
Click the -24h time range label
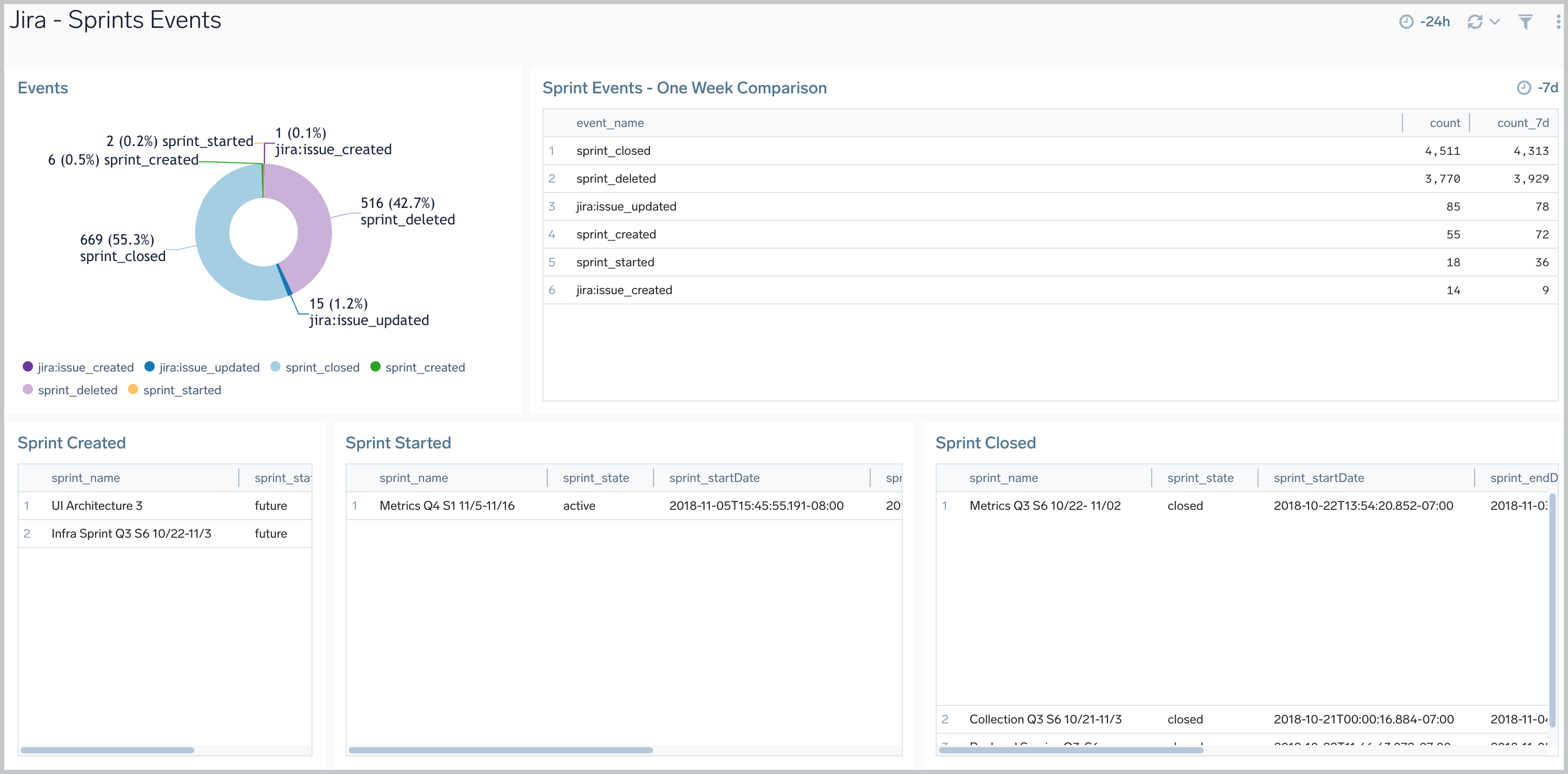coord(1435,22)
